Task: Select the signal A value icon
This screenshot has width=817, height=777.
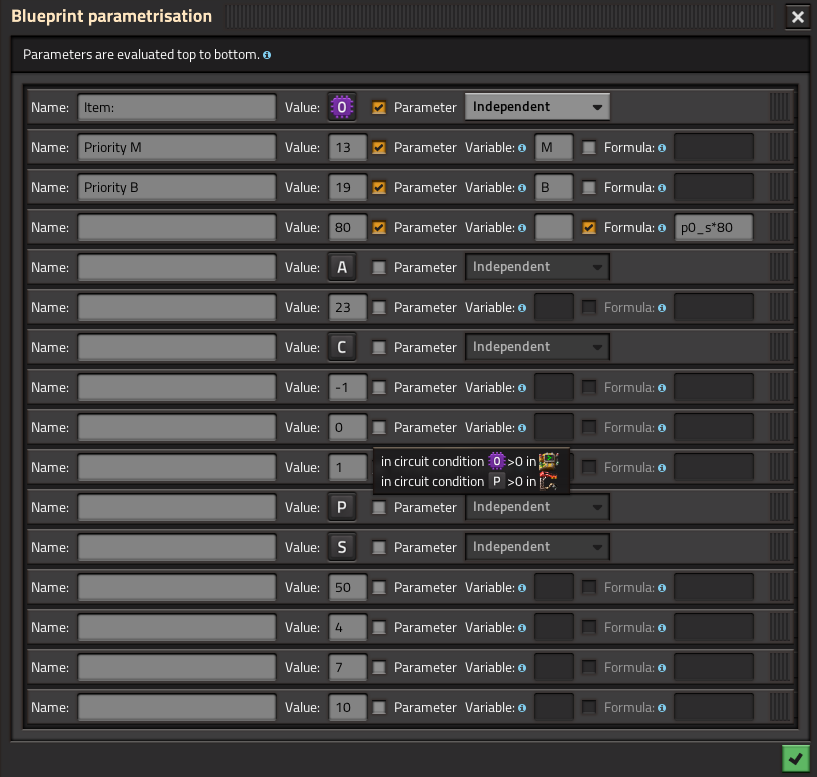Action: [x=342, y=267]
